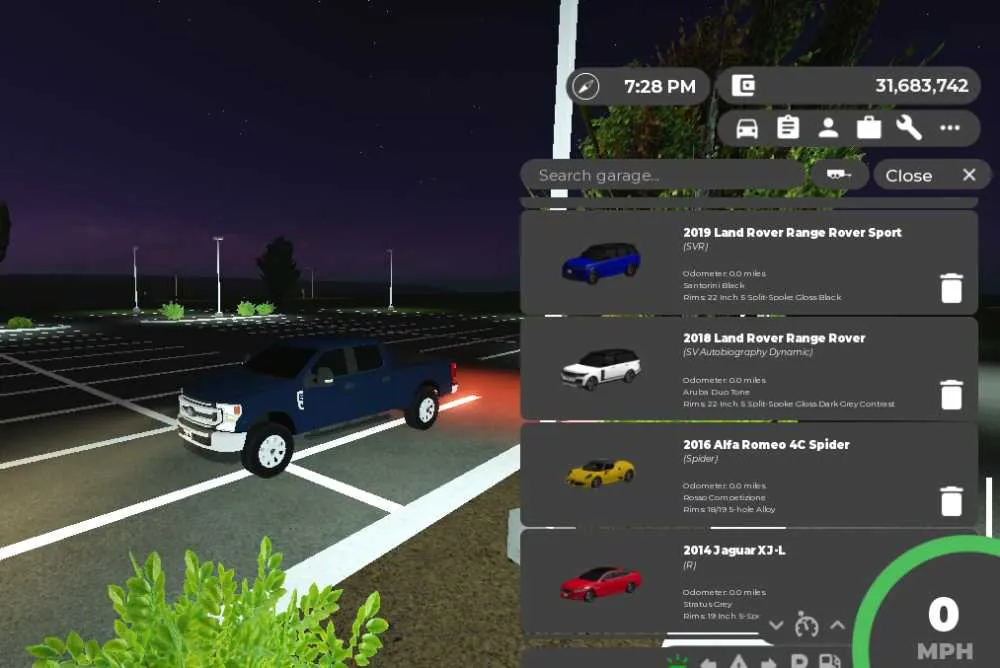Open the player profile person icon

coord(828,128)
